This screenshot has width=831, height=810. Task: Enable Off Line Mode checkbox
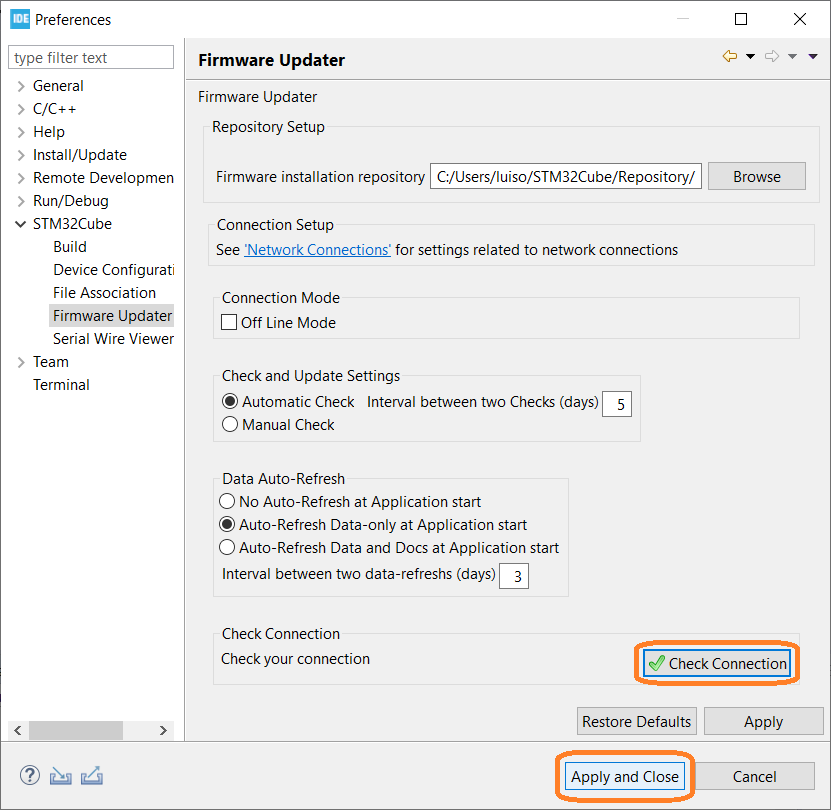pyautogui.click(x=229, y=322)
